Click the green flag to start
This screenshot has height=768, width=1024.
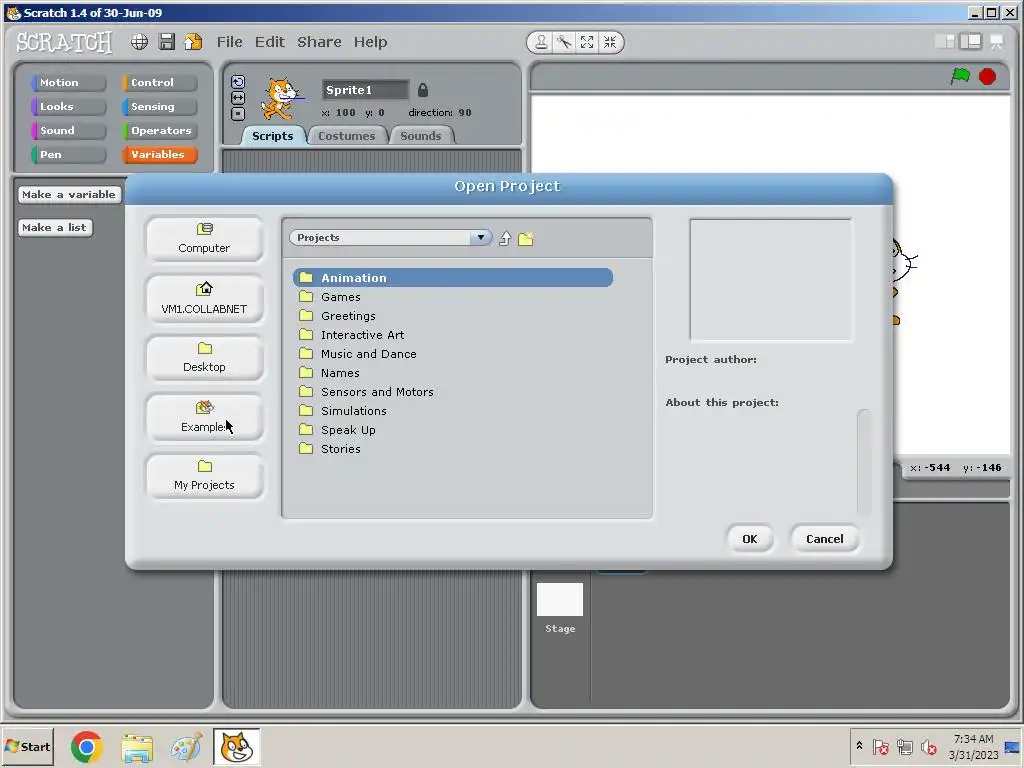pos(960,76)
